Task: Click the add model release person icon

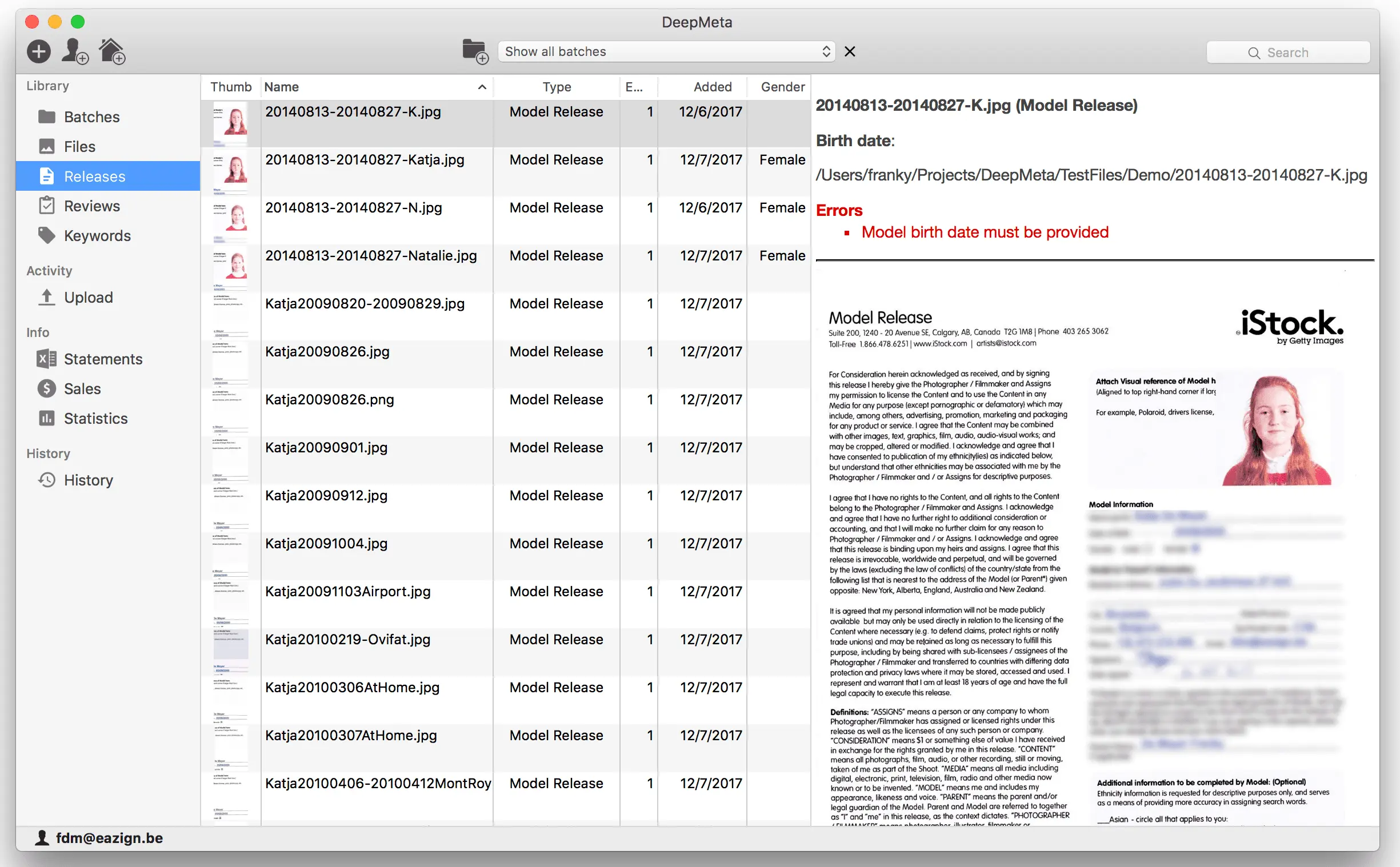Action: click(74, 51)
